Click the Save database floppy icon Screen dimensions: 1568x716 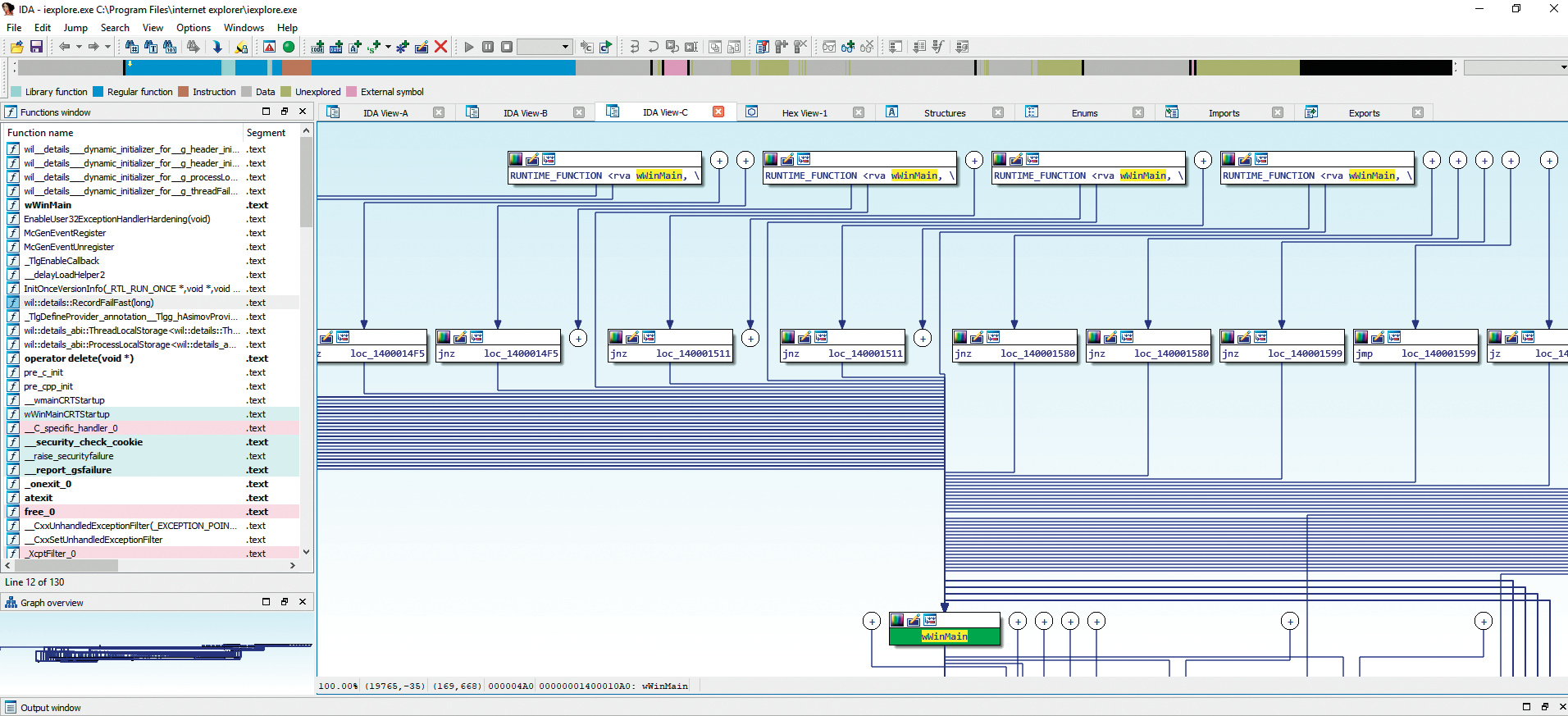point(36,47)
